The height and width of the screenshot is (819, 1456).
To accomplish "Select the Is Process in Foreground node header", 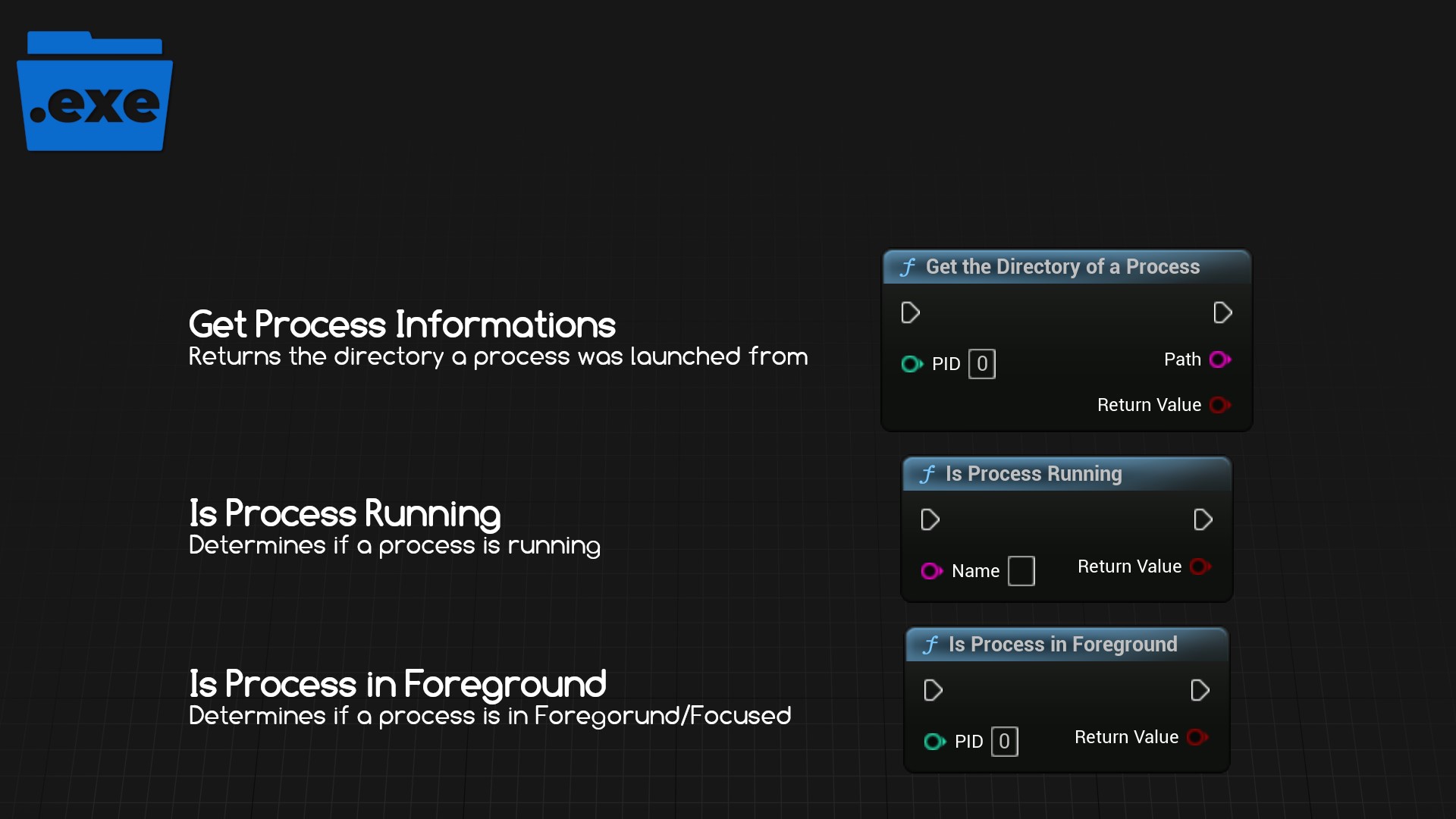I will 1062,645.
